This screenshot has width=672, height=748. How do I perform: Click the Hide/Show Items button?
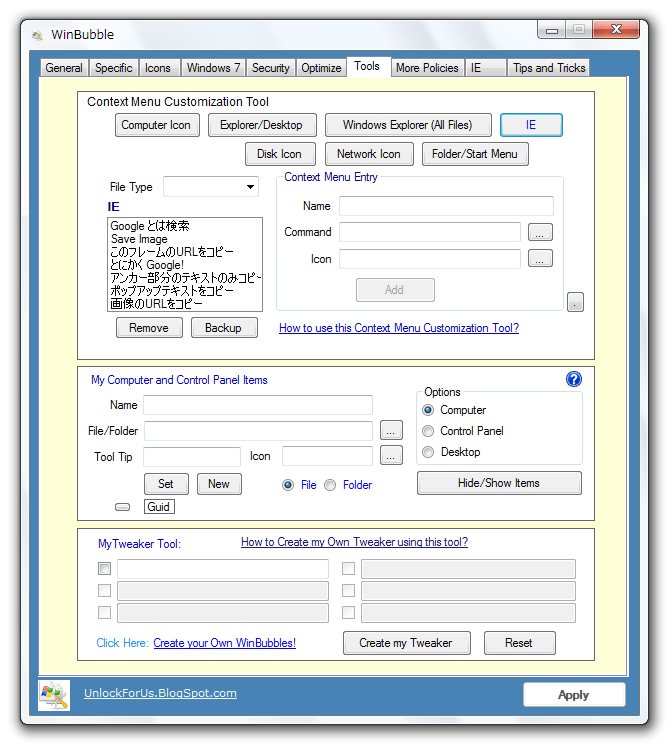tap(499, 483)
